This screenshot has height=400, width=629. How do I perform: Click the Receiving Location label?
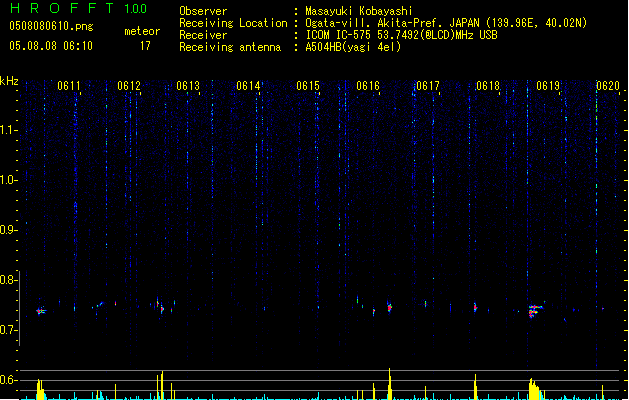point(233,23)
